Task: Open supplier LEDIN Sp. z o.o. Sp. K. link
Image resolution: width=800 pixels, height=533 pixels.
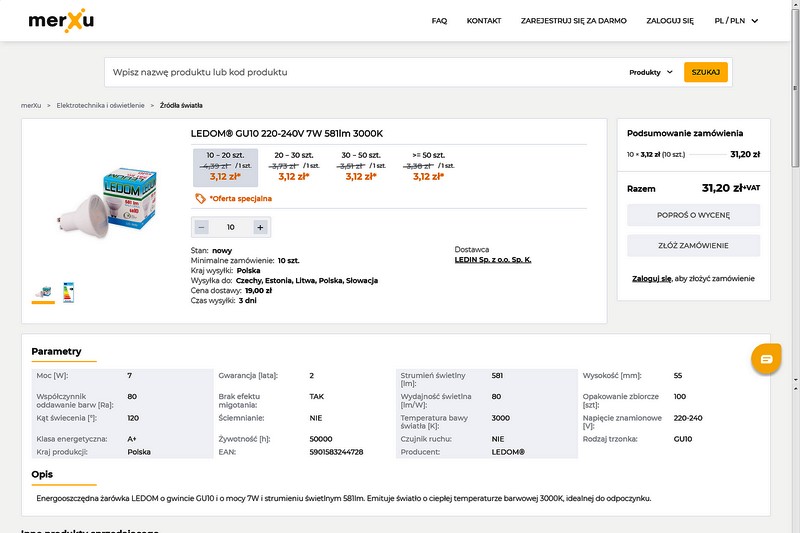Action: pyautogui.click(x=493, y=260)
